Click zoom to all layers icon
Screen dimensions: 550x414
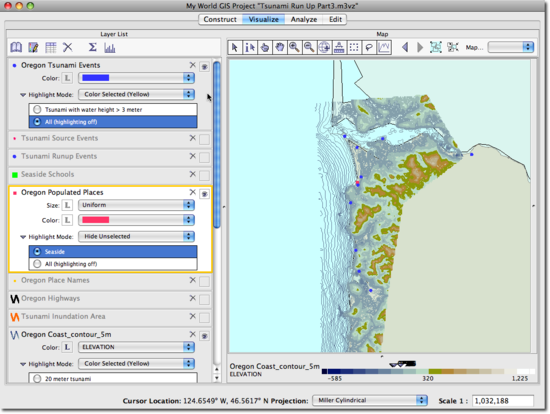click(x=436, y=47)
